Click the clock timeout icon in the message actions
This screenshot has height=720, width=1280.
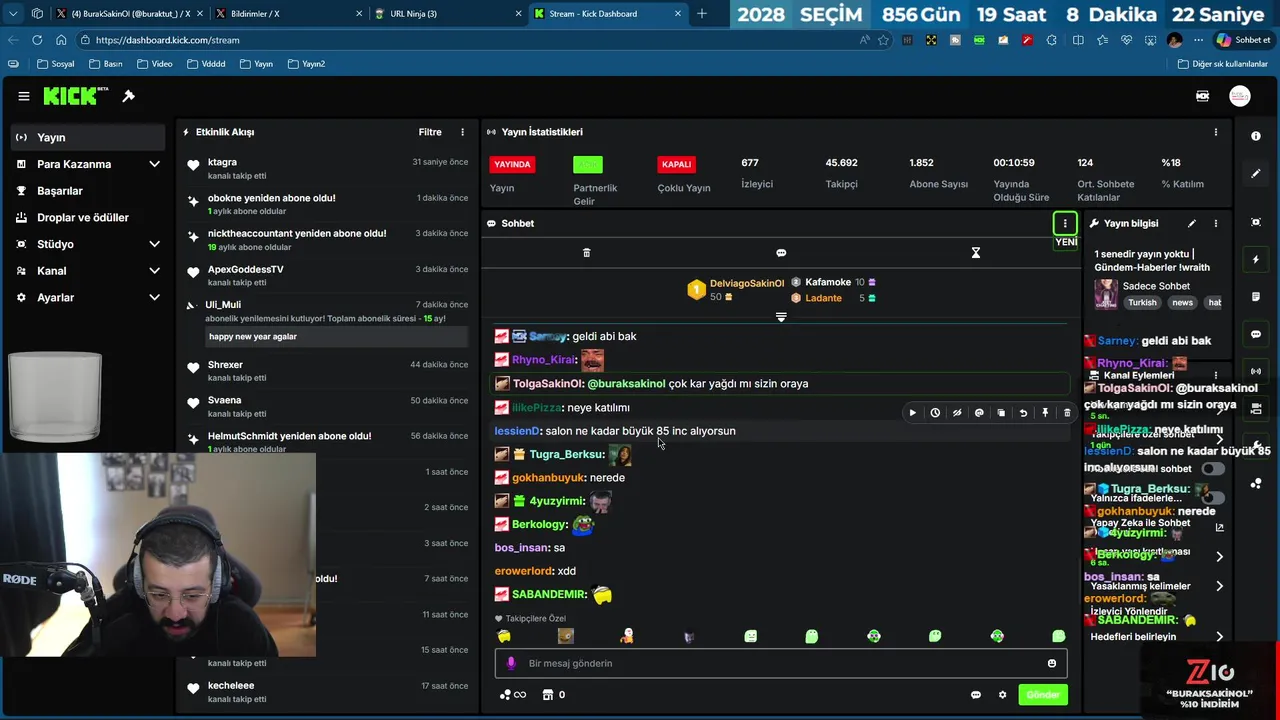pos(935,413)
